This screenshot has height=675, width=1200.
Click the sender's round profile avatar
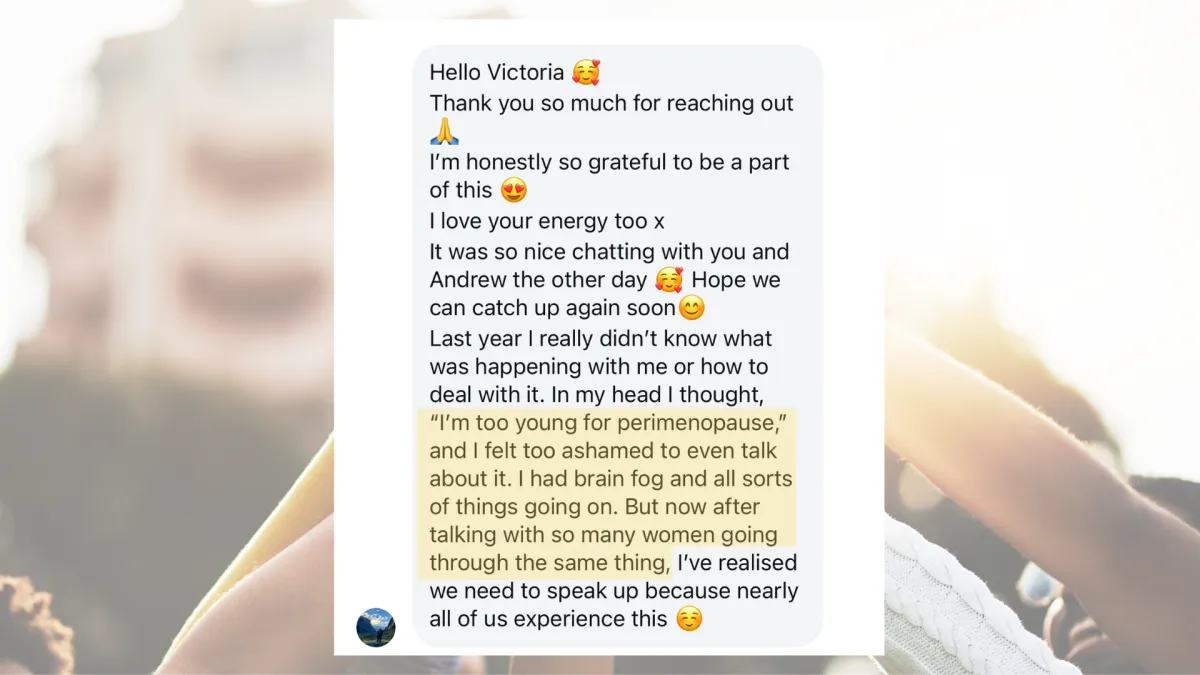coord(376,627)
